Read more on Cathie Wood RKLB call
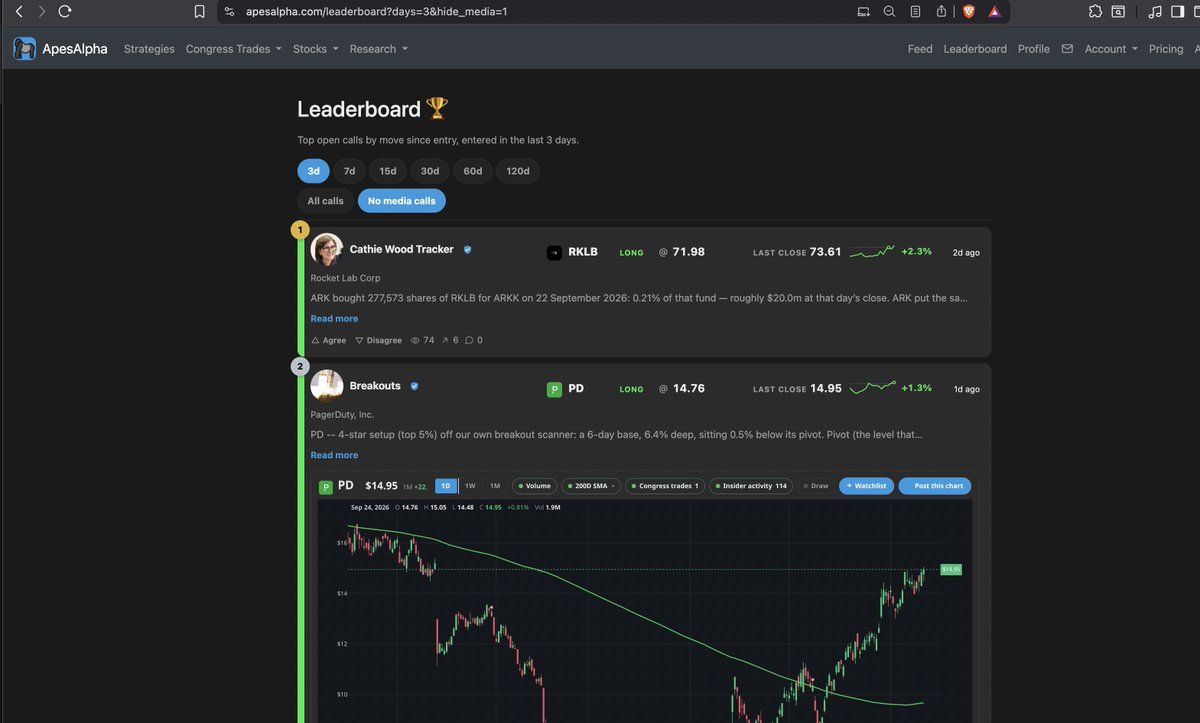 pyautogui.click(x=334, y=318)
